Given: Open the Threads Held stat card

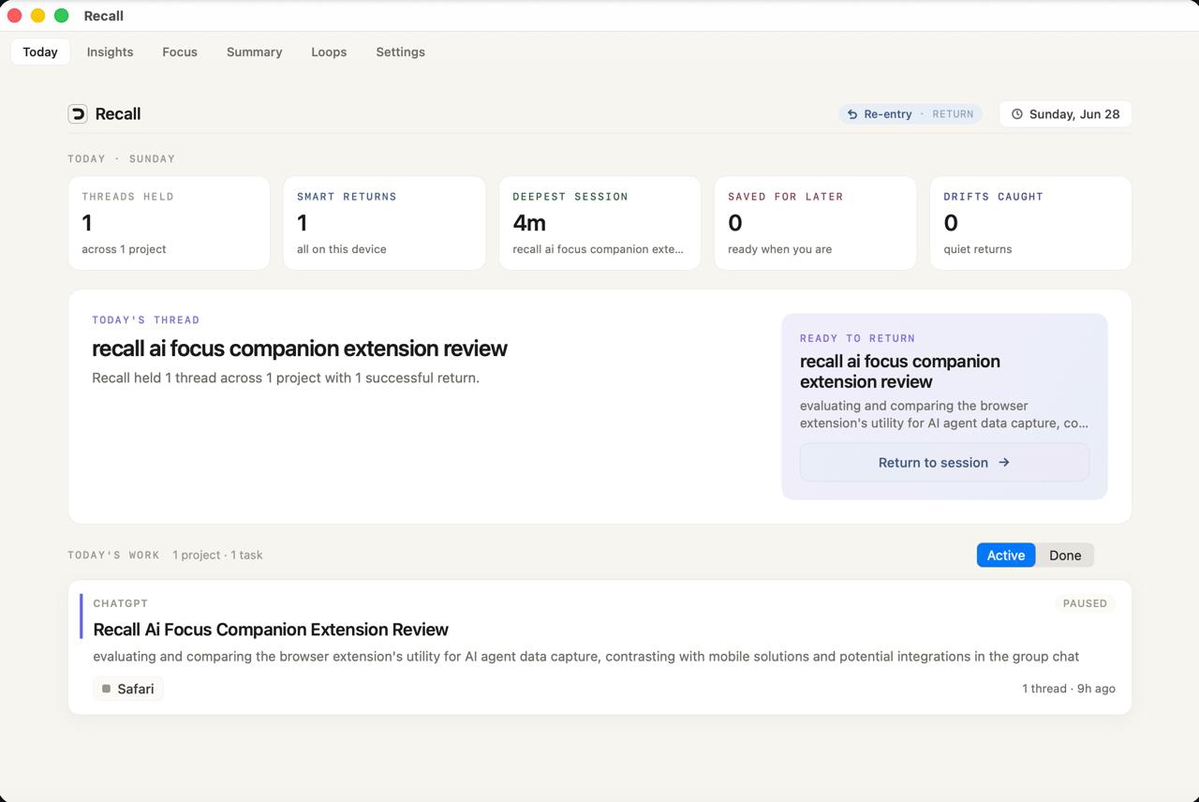Looking at the screenshot, I should (x=169, y=223).
